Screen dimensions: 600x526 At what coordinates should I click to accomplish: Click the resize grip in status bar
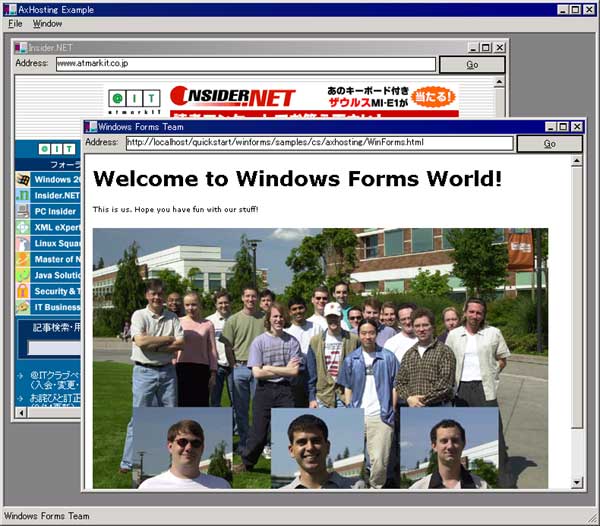[x=593, y=519]
